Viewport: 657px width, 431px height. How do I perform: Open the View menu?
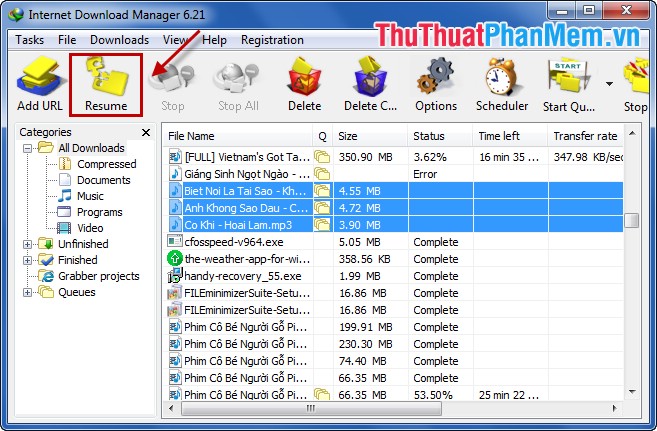click(175, 40)
